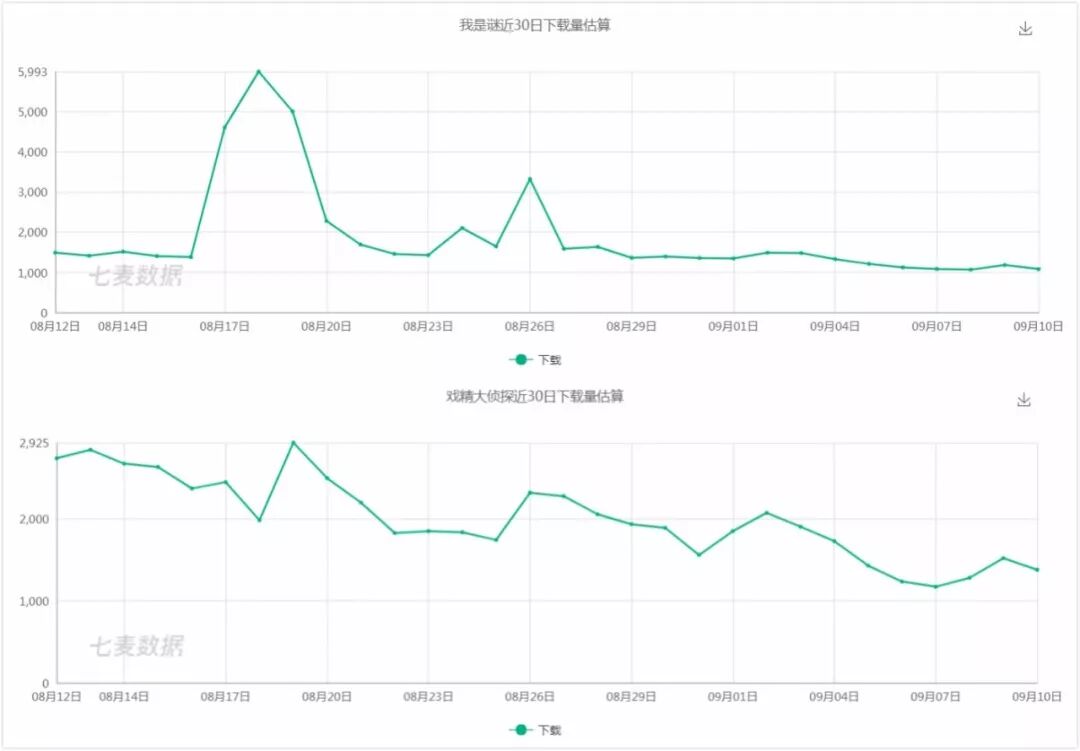This screenshot has height=751, width=1080.
Task: Click the title 戏精大侦探近30日下载量估算
Action: point(535,397)
